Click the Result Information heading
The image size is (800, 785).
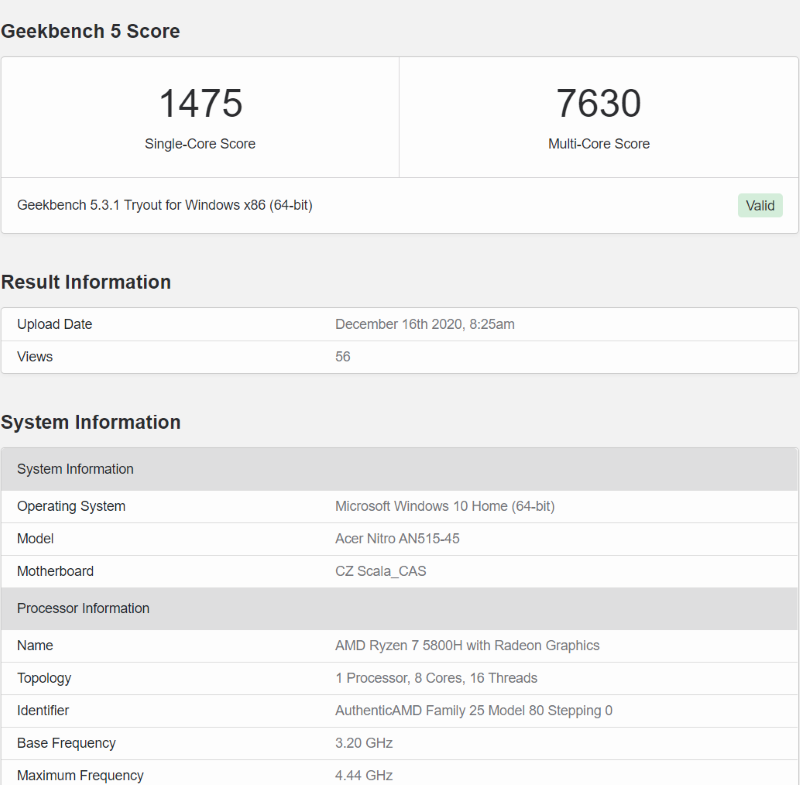click(x=86, y=282)
